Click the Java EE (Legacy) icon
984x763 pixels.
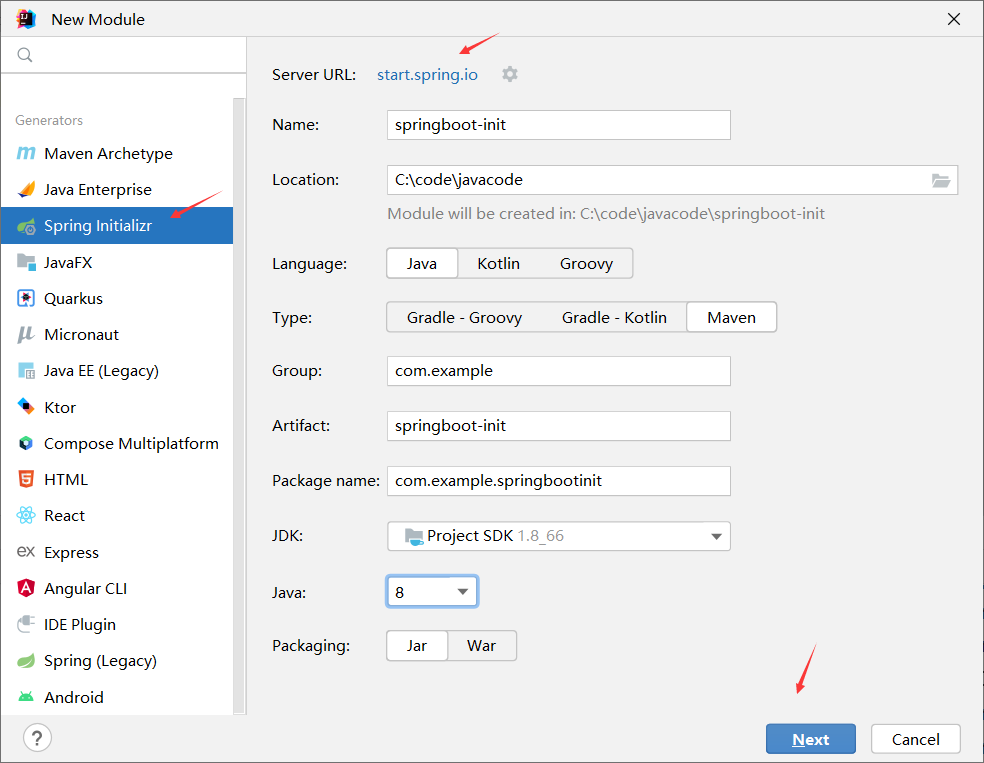pos(26,371)
